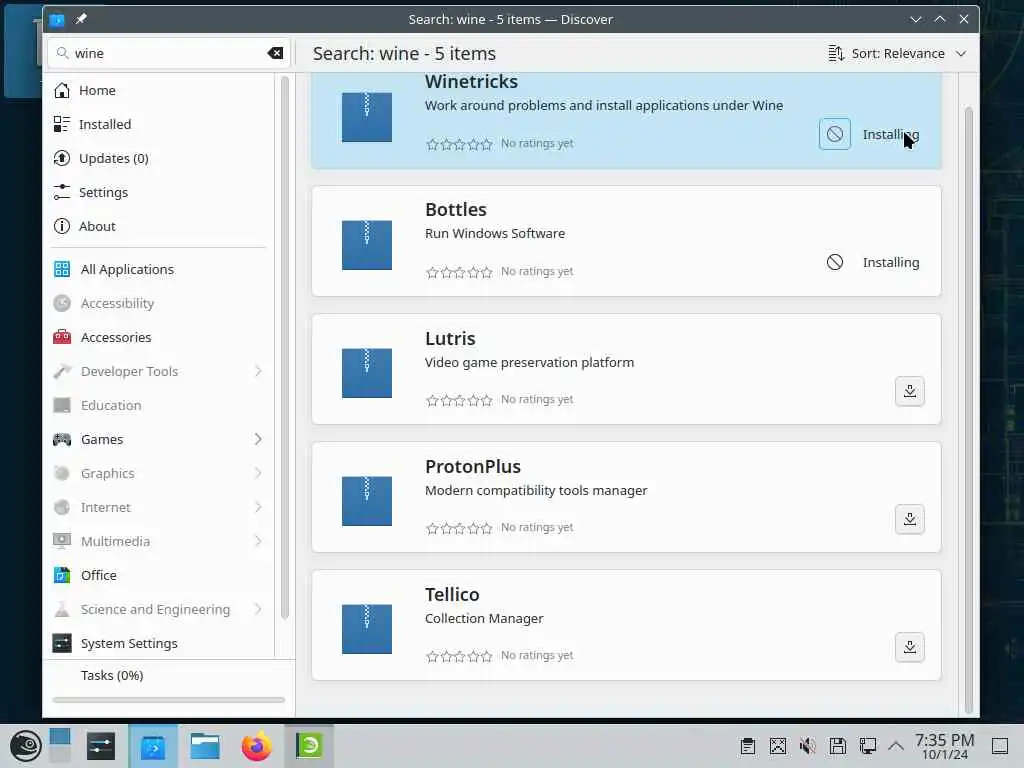Expand Graphics subcategories arrow
The image size is (1024, 768).
(x=258, y=473)
